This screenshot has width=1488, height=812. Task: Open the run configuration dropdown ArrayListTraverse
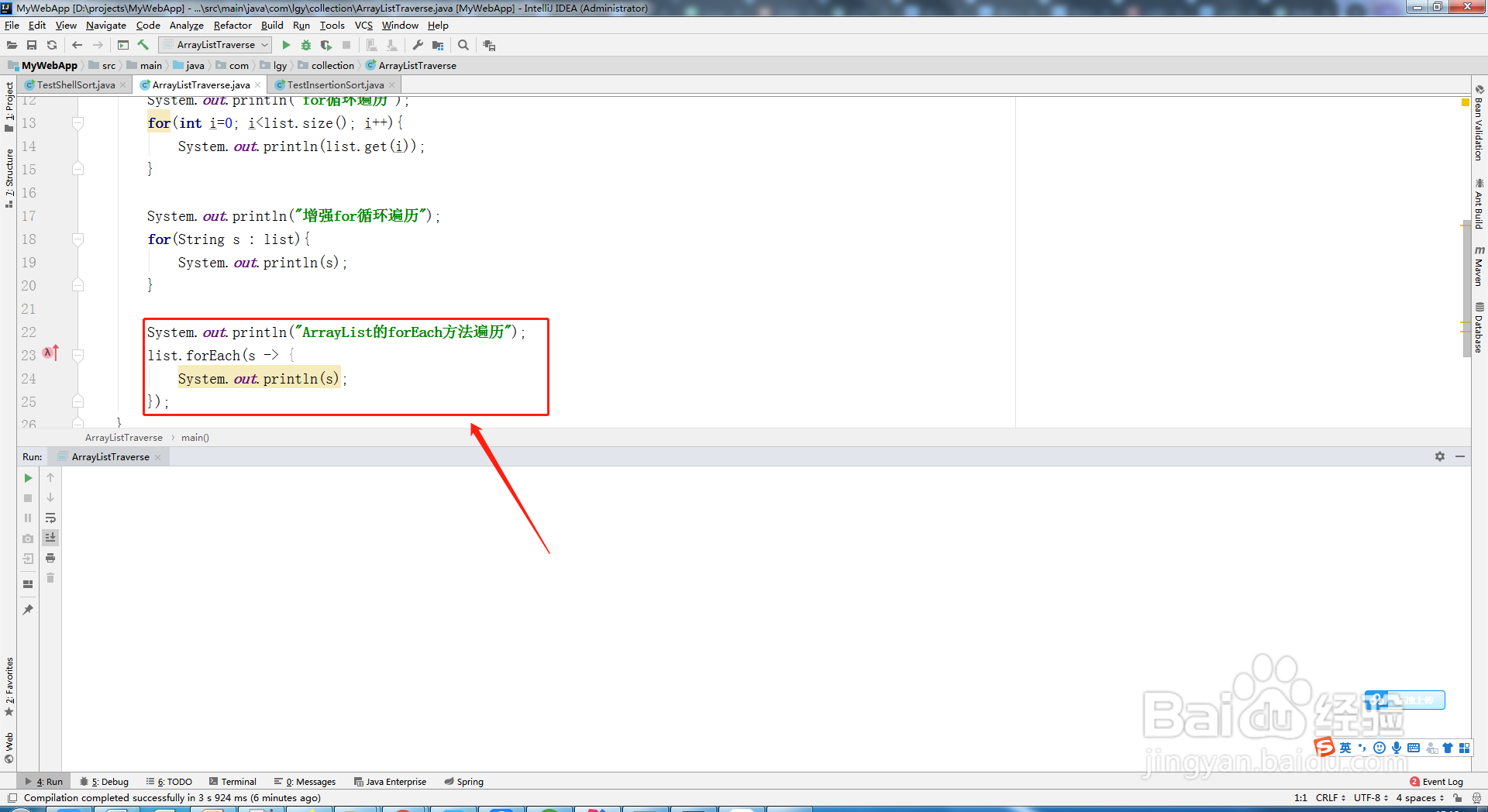pyautogui.click(x=215, y=45)
